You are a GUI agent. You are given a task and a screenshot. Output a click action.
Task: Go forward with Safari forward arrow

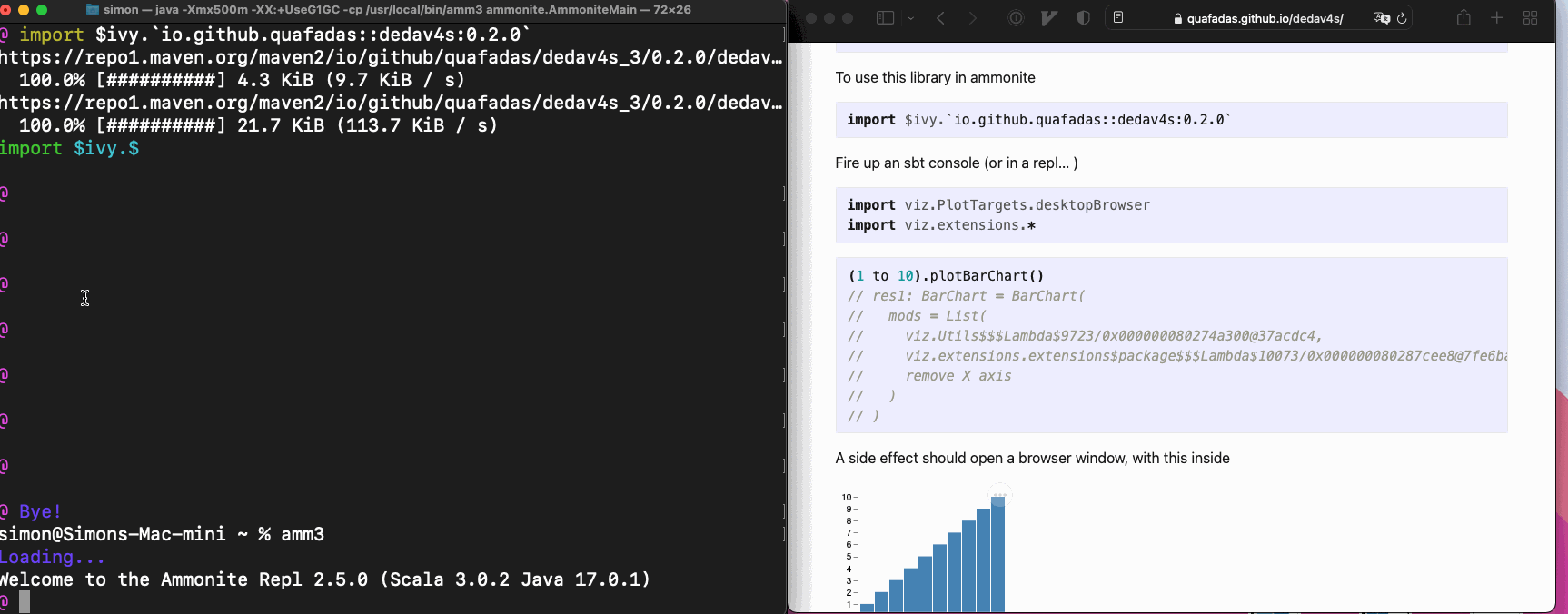[972, 18]
